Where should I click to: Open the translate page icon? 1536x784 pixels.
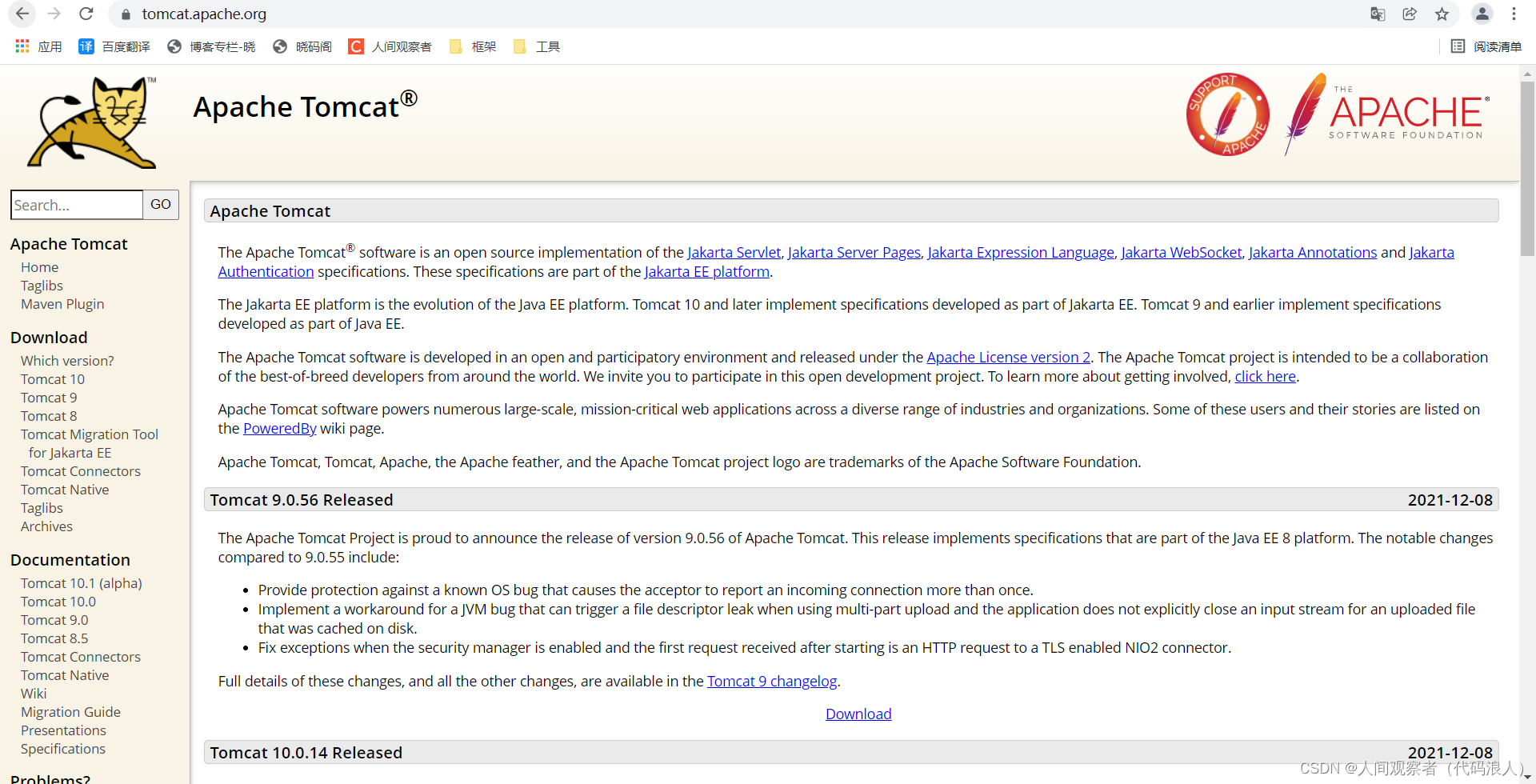1378,14
